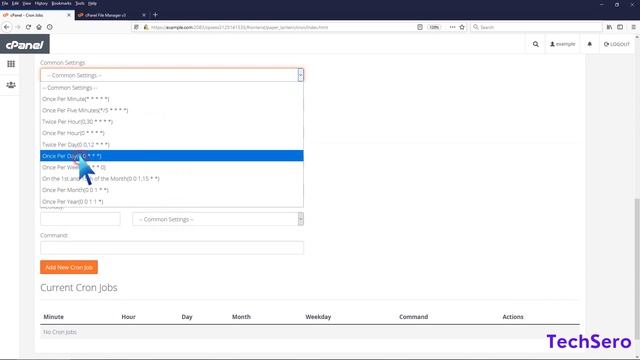The width and height of the screenshot is (640, 360).
Task: Open the File menu
Action: pos(5,3)
